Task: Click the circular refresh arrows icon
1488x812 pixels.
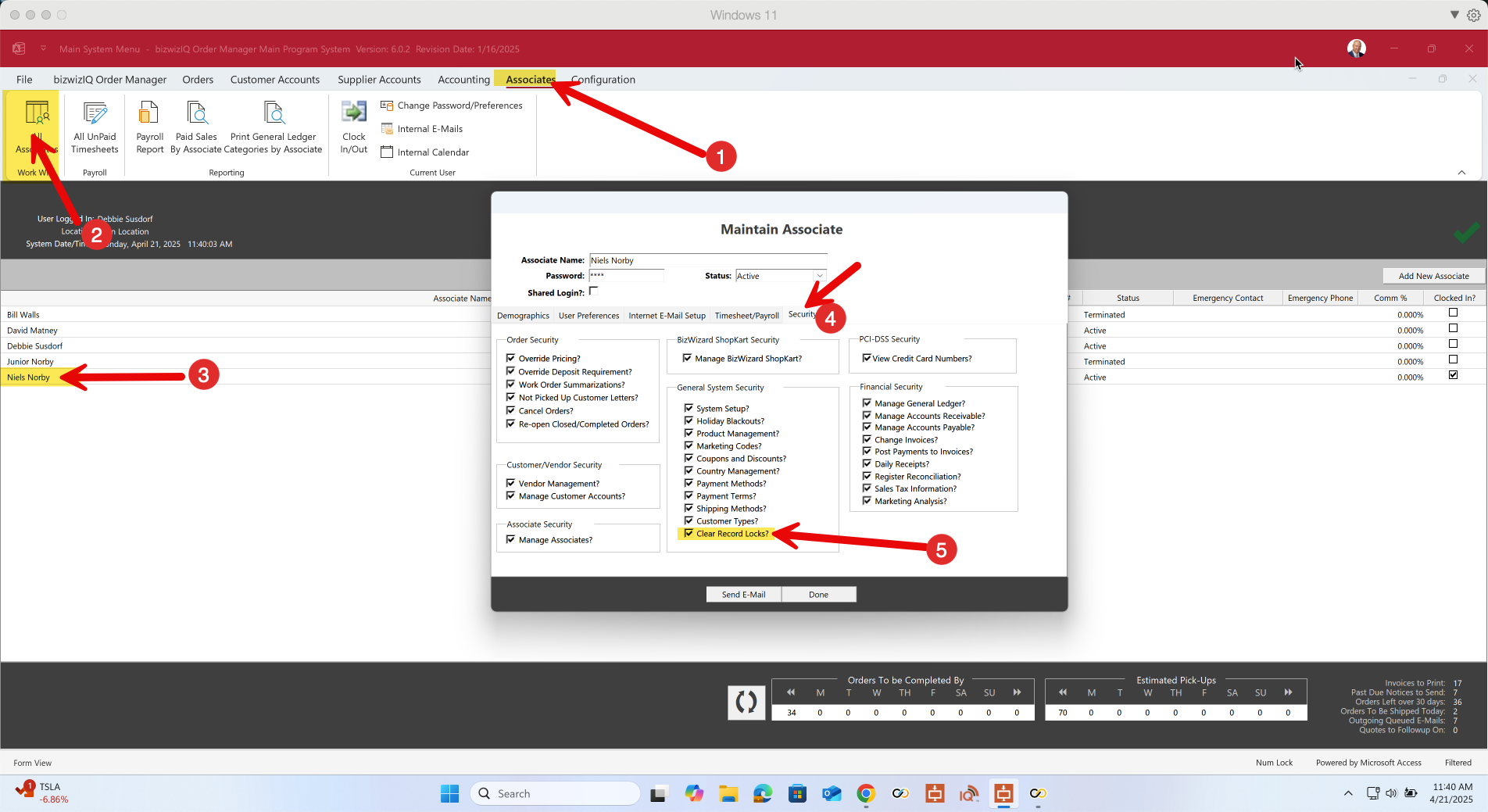Action: coord(746,702)
